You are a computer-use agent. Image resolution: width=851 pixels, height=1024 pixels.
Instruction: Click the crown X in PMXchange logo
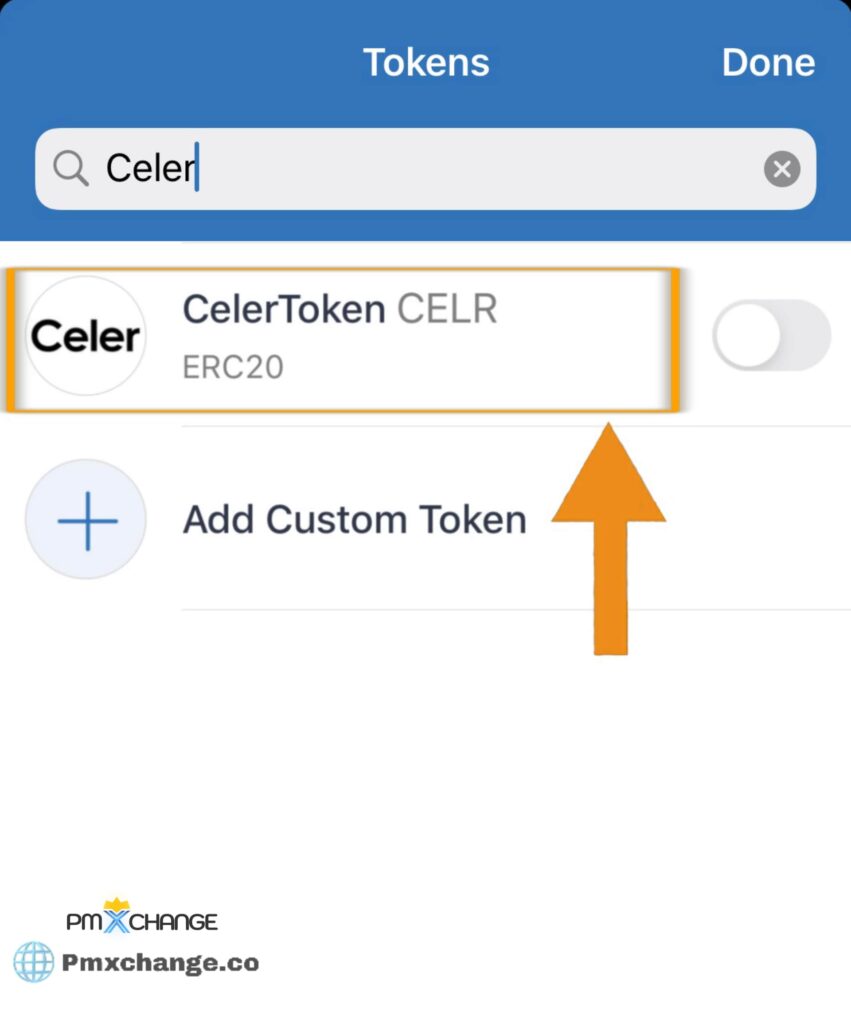click(x=116, y=916)
